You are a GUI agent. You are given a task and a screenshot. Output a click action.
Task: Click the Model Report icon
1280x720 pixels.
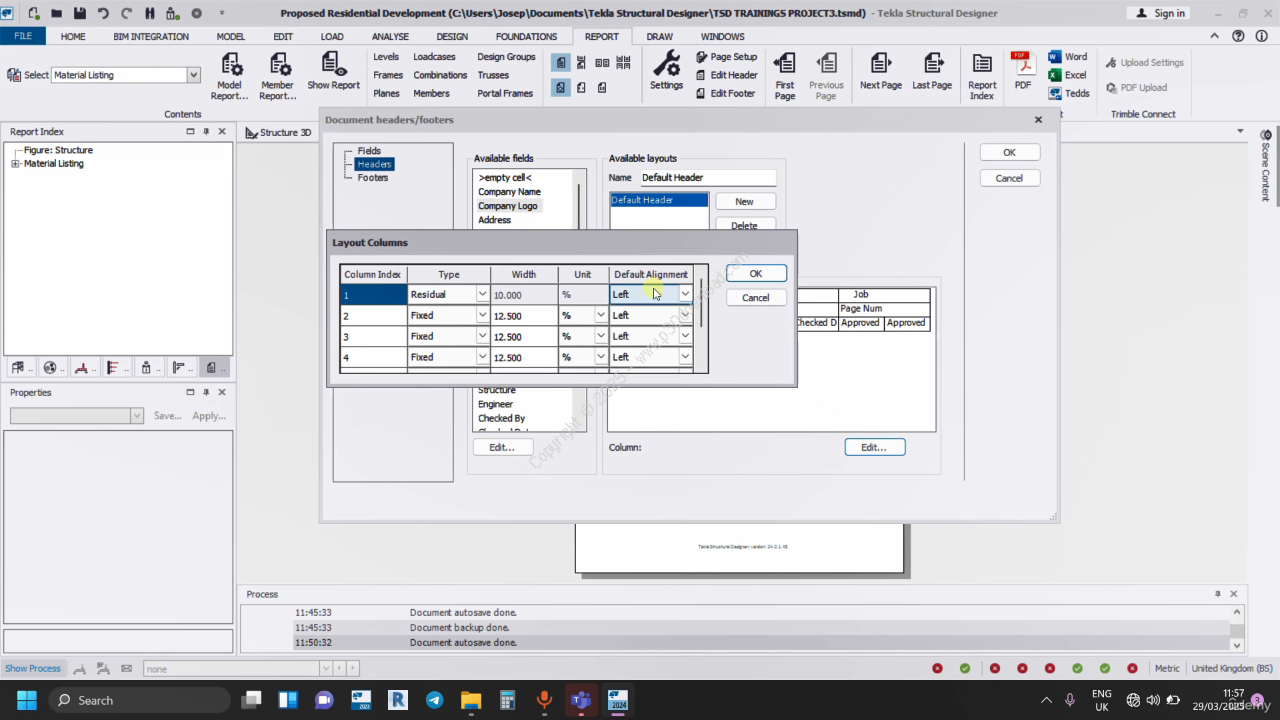coord(230,68)
